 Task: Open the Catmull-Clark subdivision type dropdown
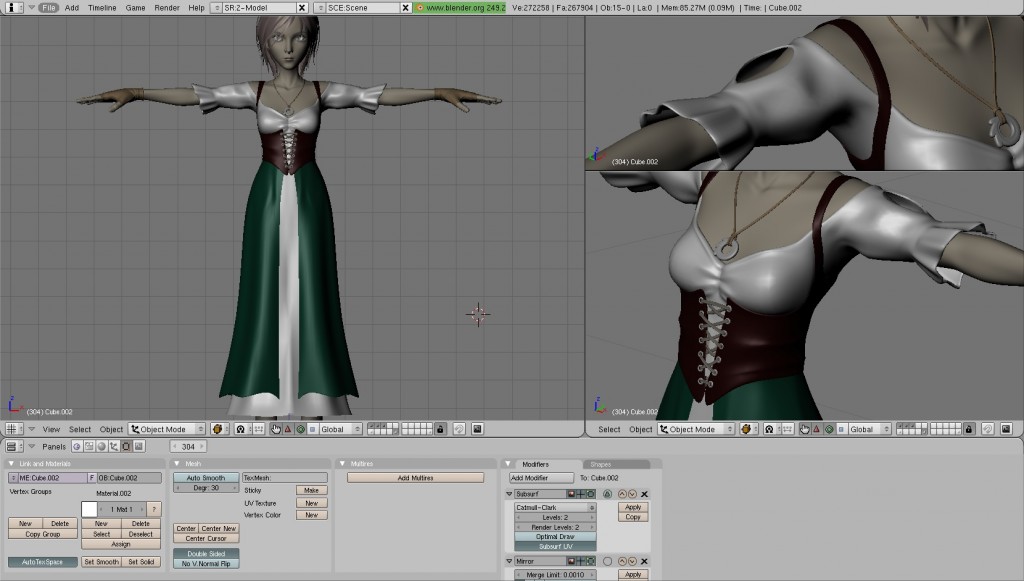554,507
